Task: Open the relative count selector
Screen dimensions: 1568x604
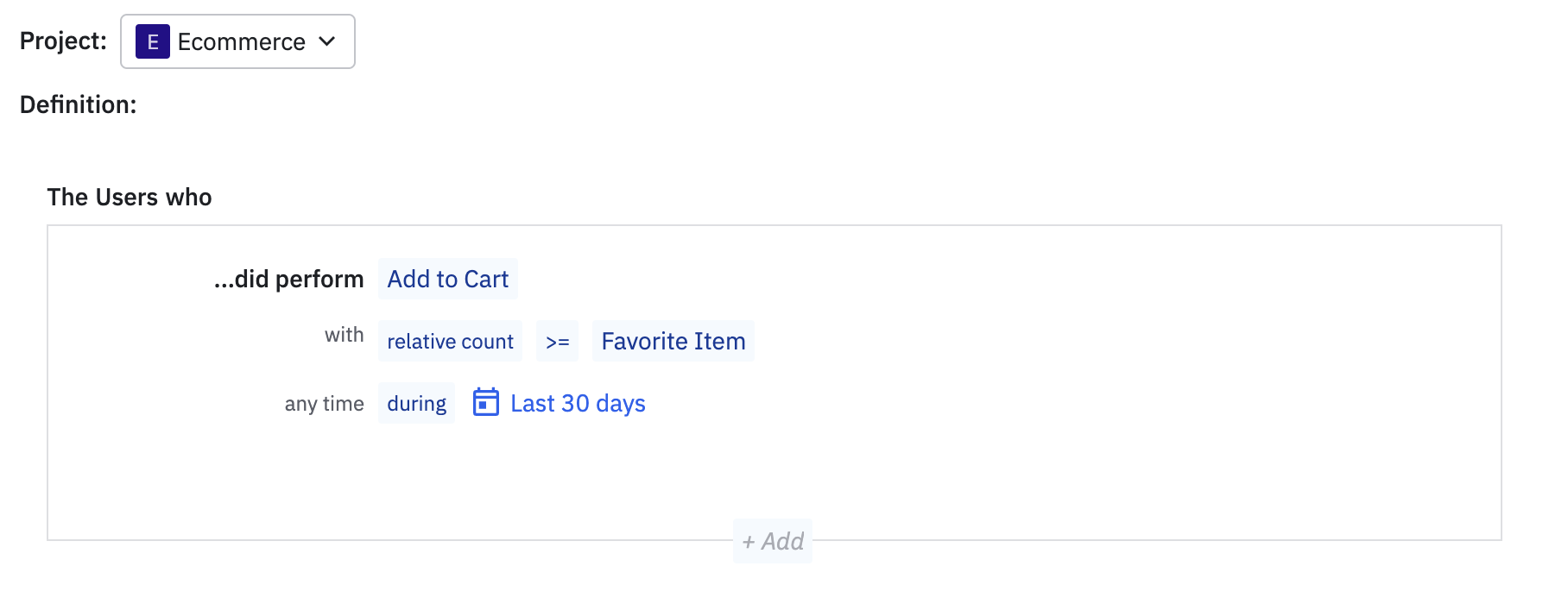Action: click(x=450, y=341)
